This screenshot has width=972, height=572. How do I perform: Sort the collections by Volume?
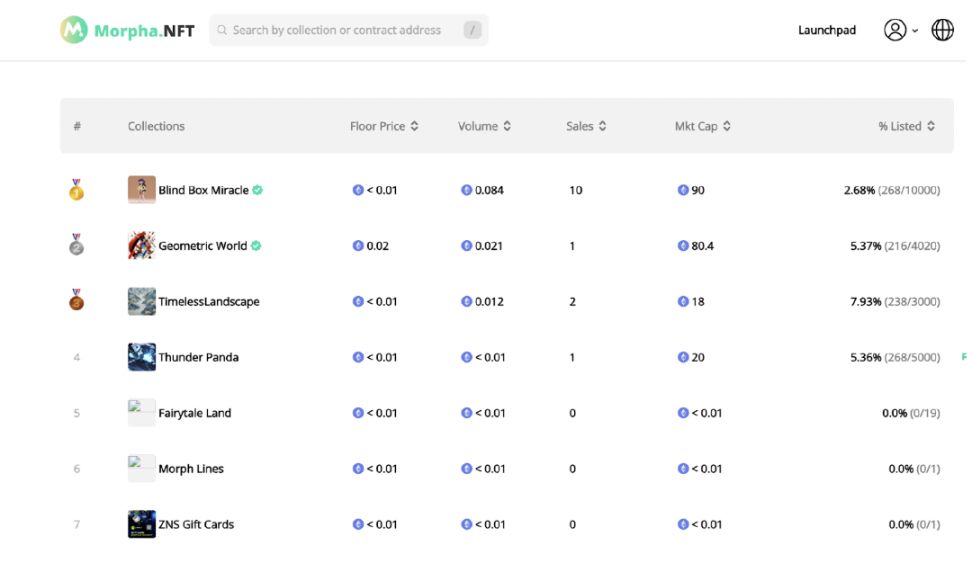coord(484,126)
